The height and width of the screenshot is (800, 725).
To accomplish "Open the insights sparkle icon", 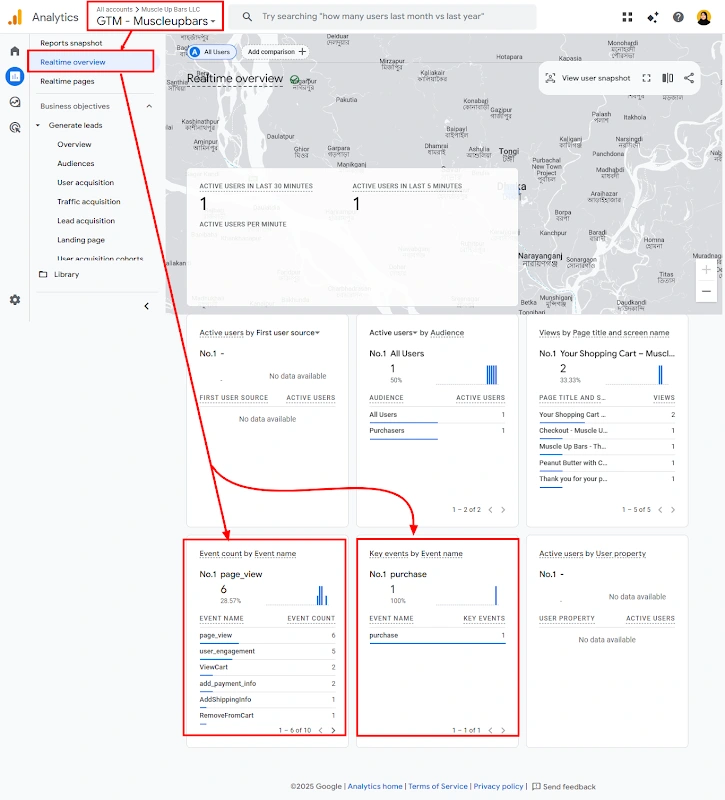I will pyautogui.click(x=653, y=17).
